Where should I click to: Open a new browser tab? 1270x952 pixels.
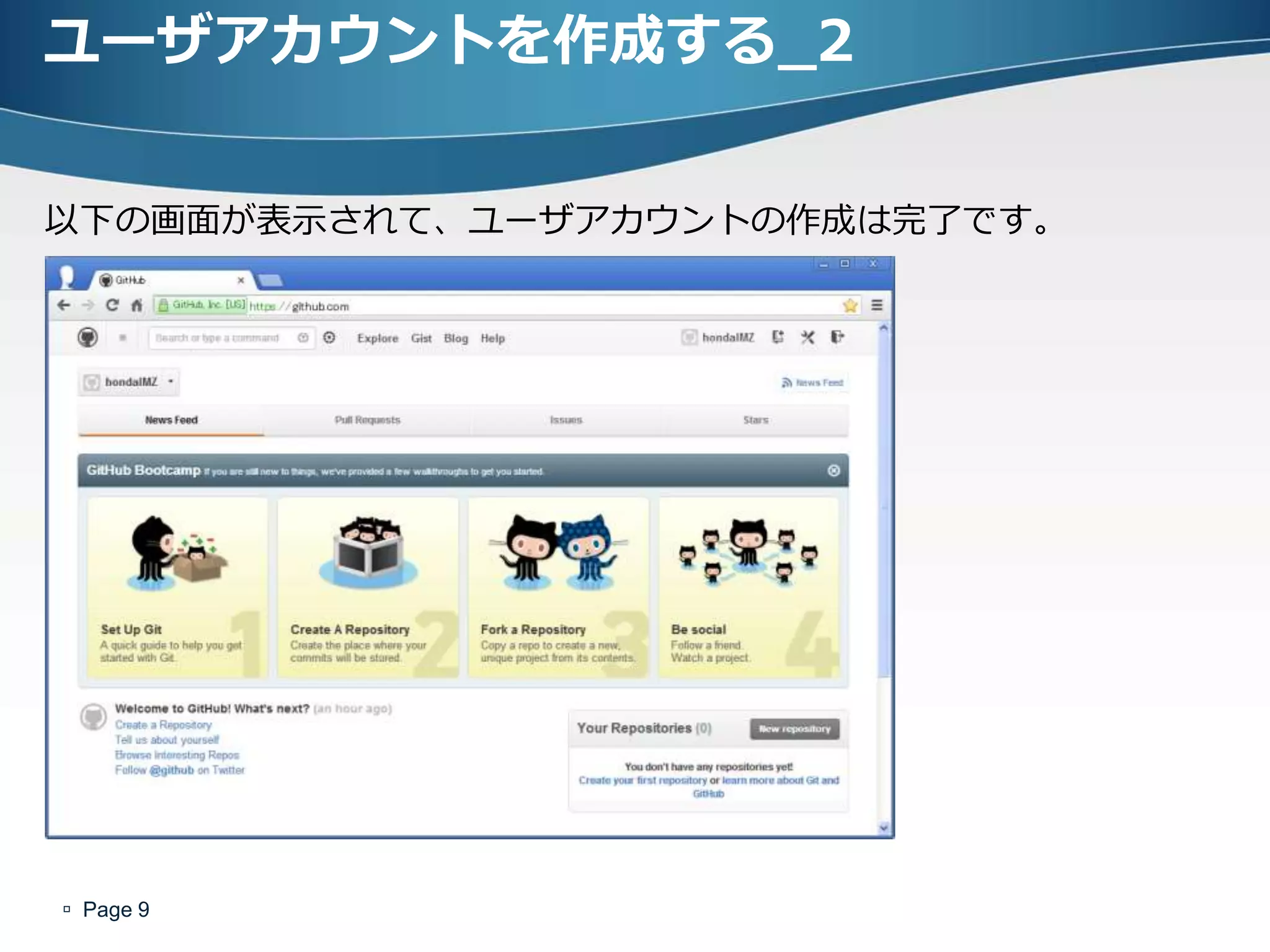[x=270, y=281]
